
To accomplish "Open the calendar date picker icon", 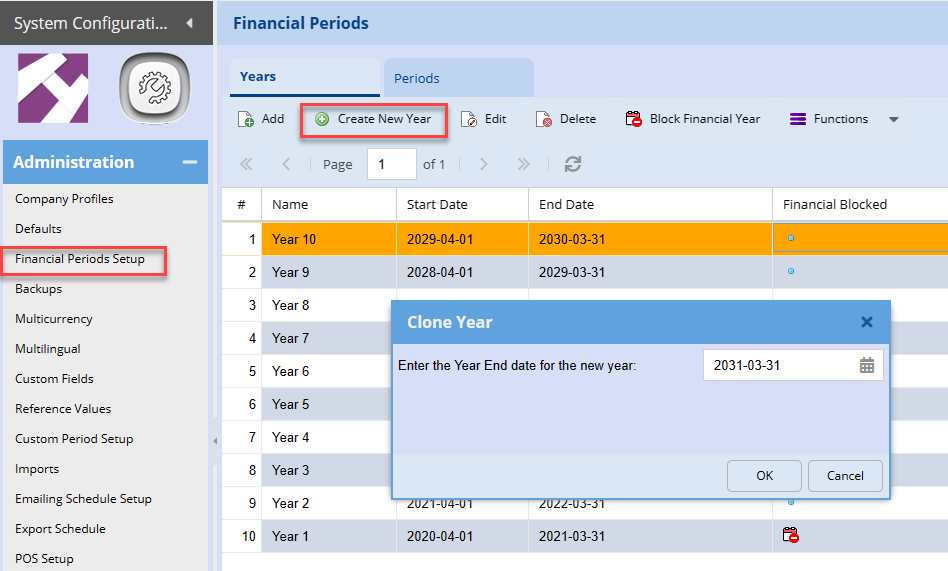I will click(x=867, y=366).
